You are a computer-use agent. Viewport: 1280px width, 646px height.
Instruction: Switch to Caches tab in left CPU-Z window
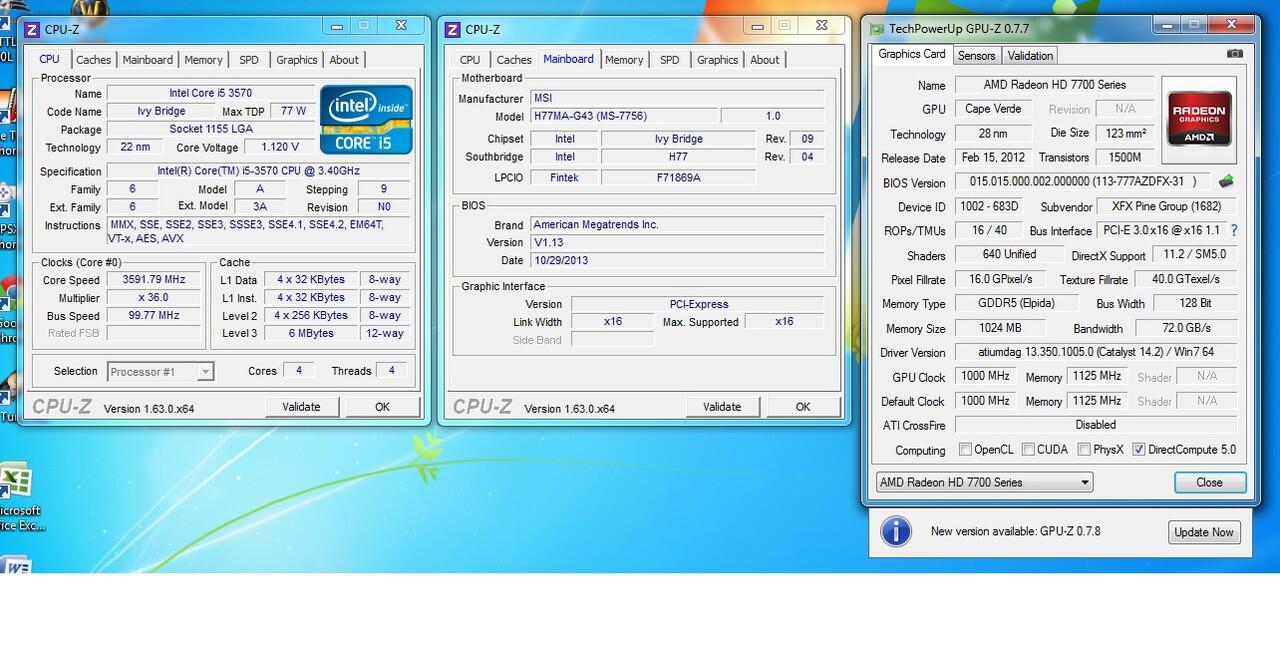94,60
